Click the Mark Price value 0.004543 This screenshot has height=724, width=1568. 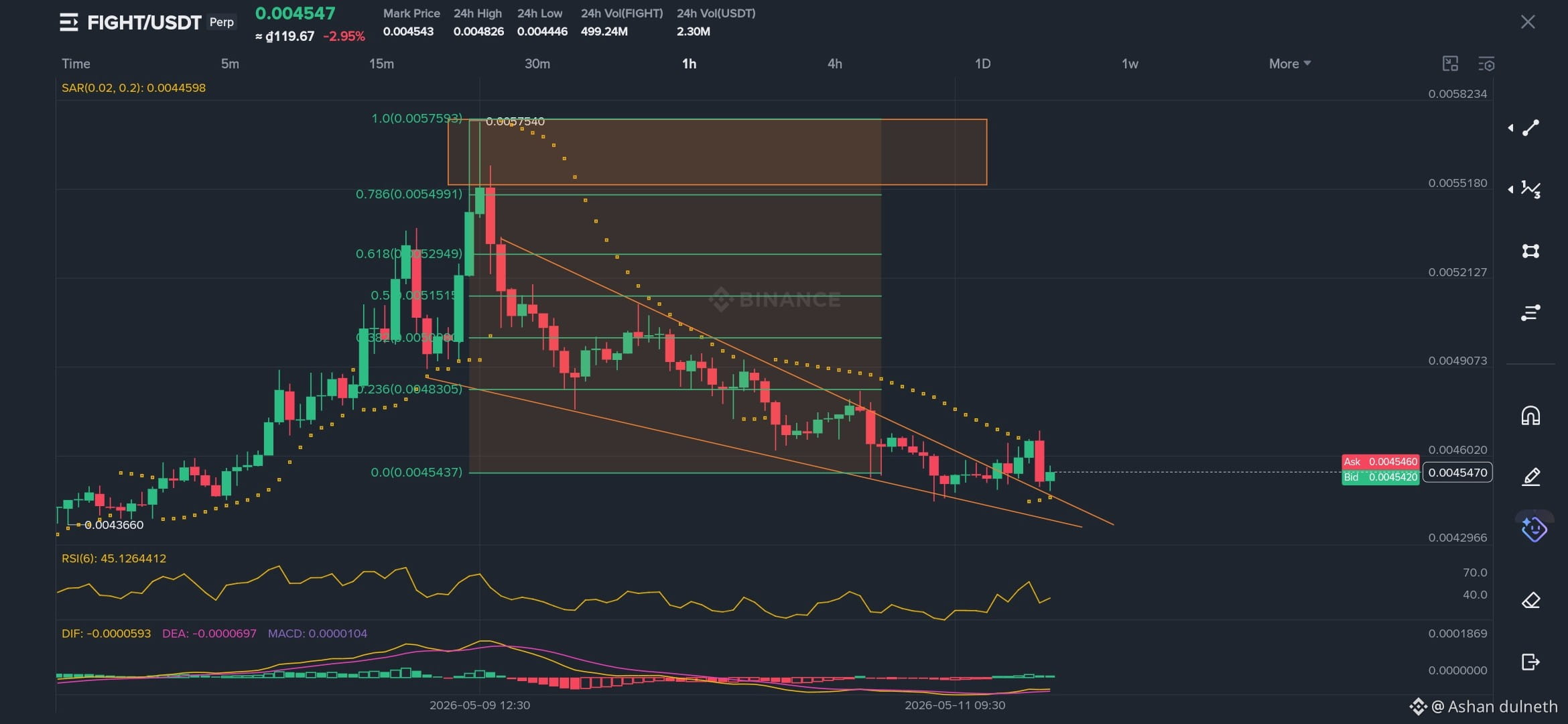pos(408,32)
